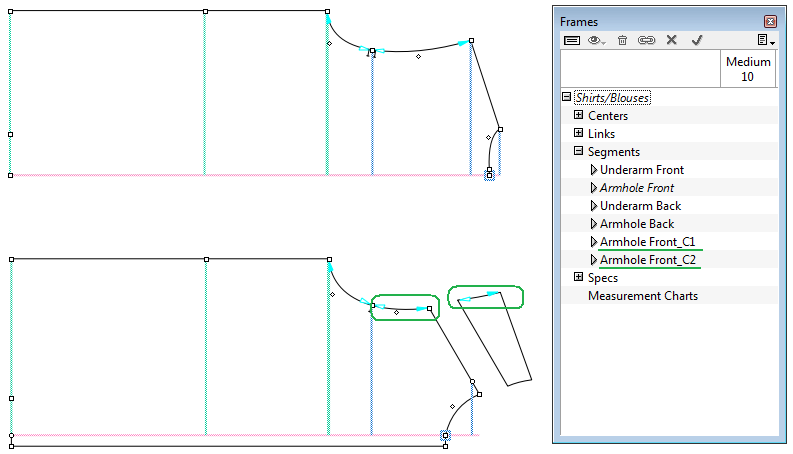
Task: Select the Underarm Back segment
Action: (640, 206)
